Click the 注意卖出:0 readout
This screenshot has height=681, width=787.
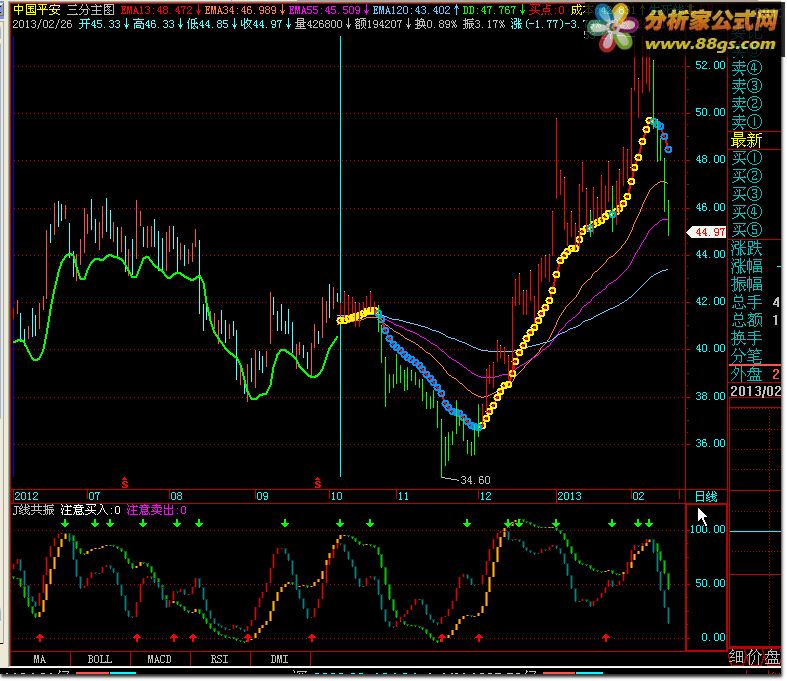coord(157,510)
